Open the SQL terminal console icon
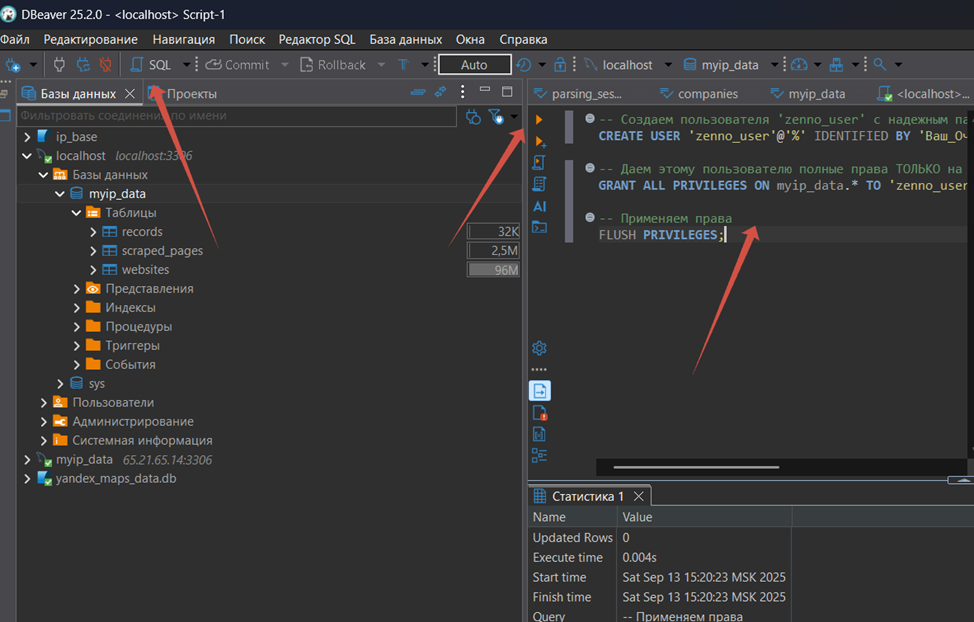 click(x=539, y=227)
